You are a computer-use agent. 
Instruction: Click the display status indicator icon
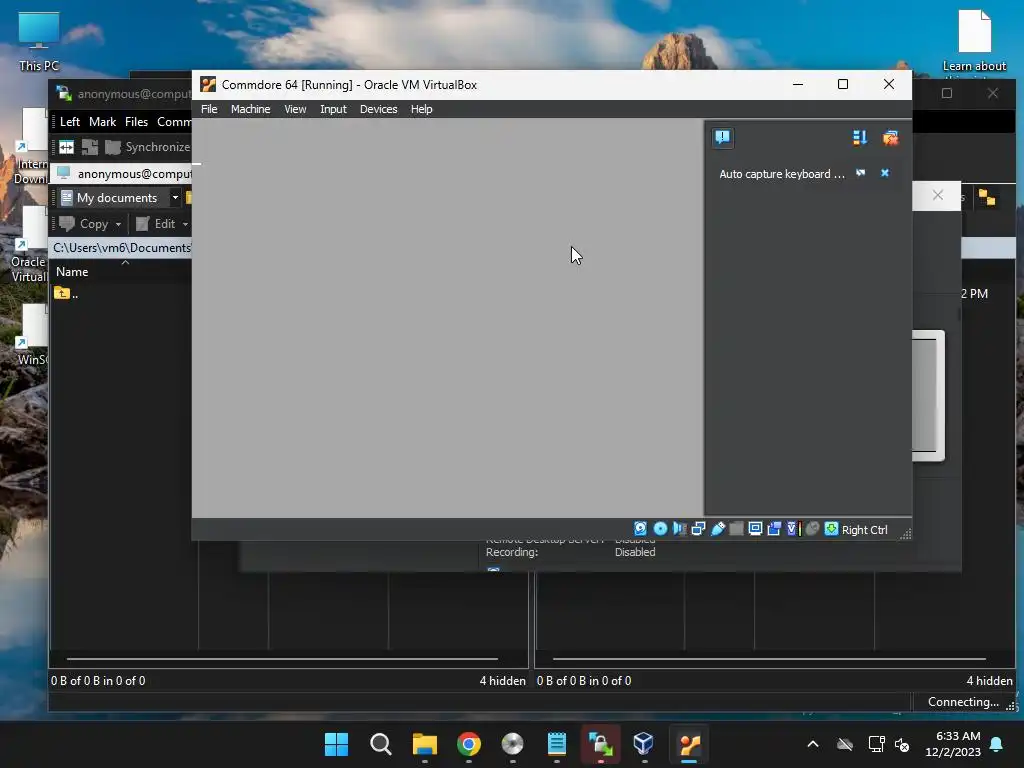(x=755, y=529)
